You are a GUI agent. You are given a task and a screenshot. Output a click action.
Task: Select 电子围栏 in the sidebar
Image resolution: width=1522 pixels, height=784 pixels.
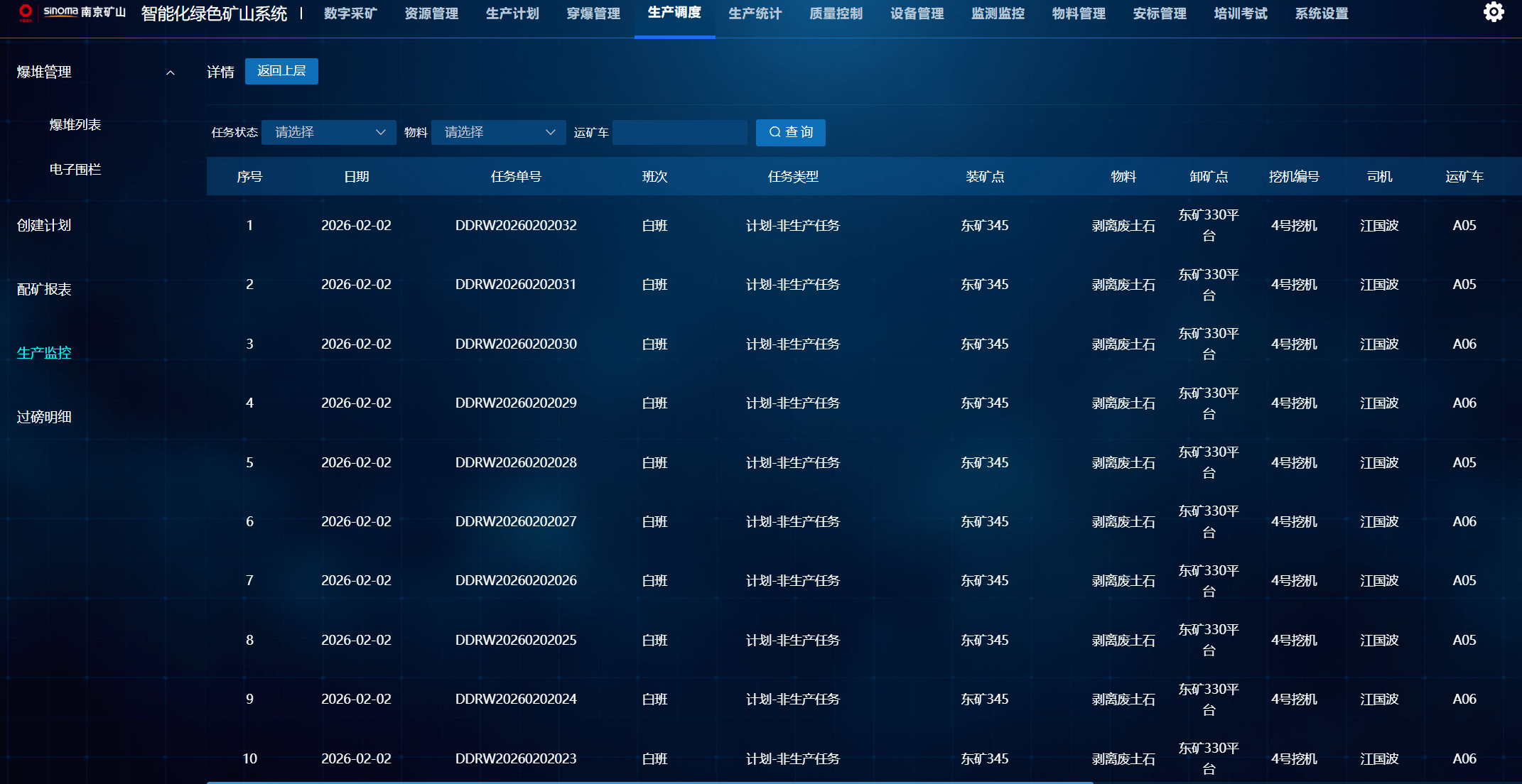75,170
